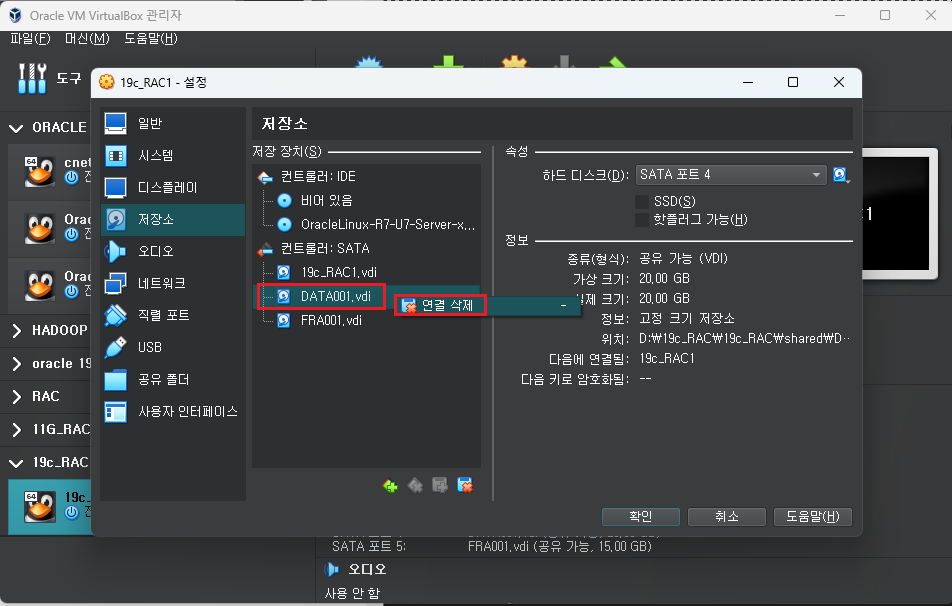952x606 pixels.
Task: Open the 시스템 (System) settings category
Action: pos(173,155)
